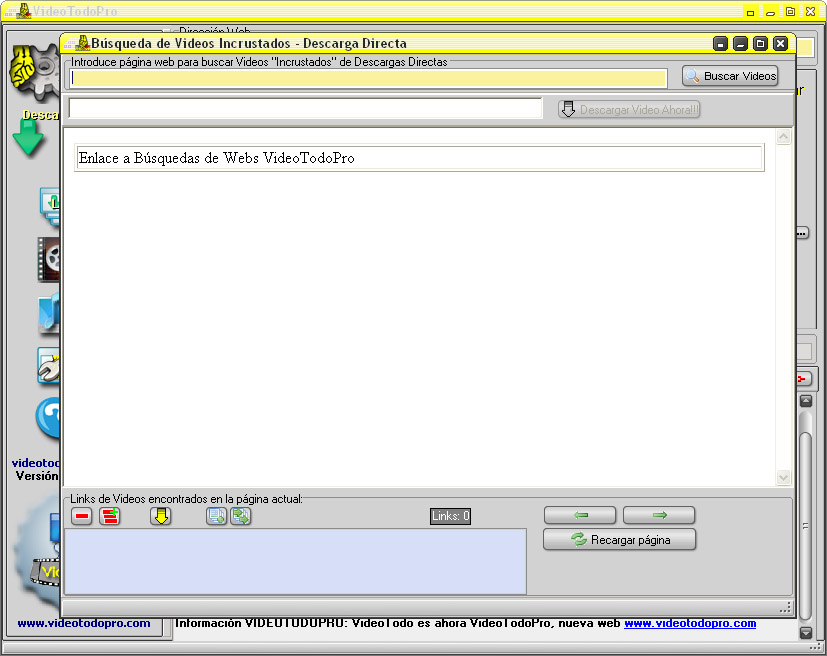Screen dimensions: 827x656
Task: Maximize the Búsqueda de Videos Incrustados dialog
Action: coord(761,44)
